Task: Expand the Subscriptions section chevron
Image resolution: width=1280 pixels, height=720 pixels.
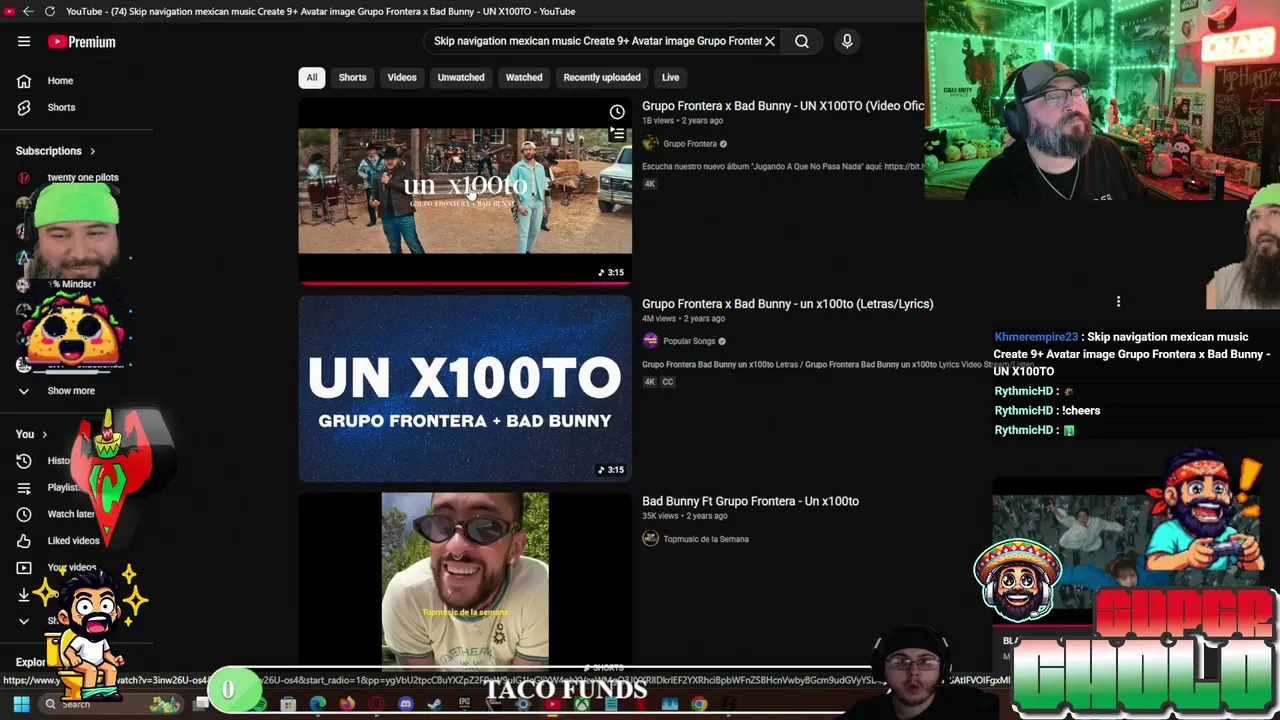Action: point(92,151)
